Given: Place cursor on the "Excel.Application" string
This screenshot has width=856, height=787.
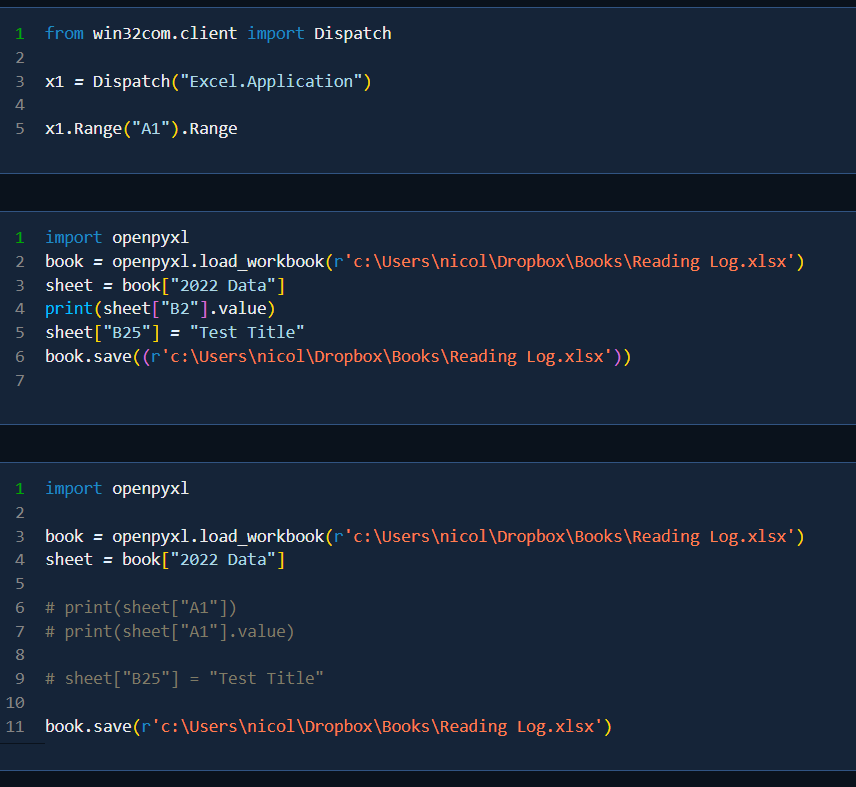Looking at the screenshot, I should [270, 81].
